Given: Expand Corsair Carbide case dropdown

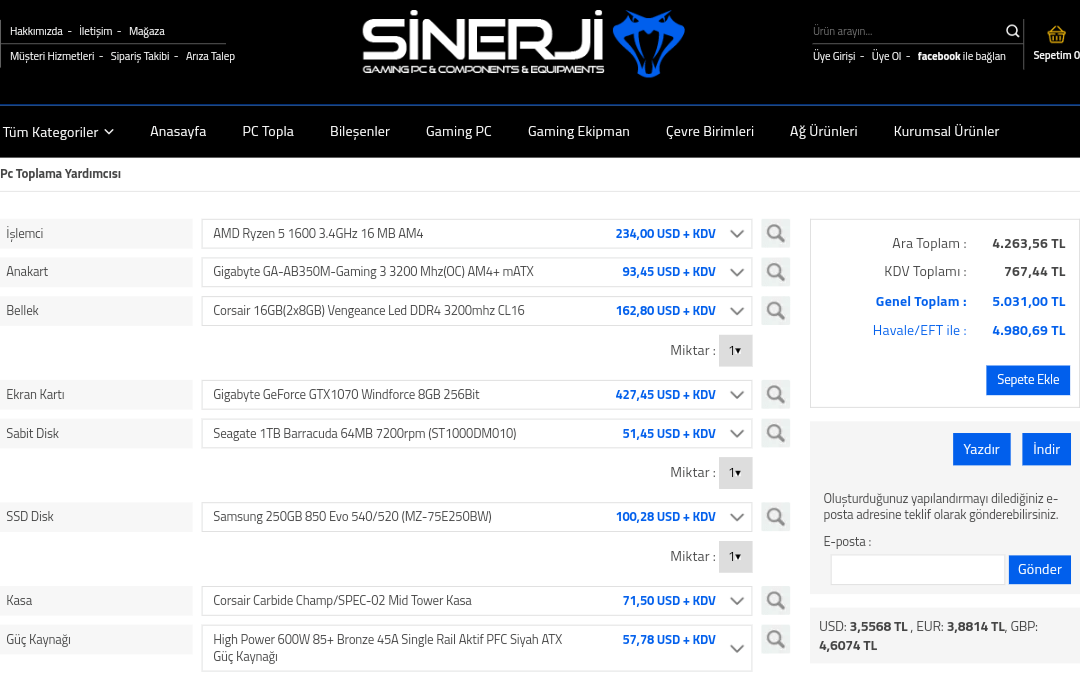Looking at the screenshot, I should 477,601.
